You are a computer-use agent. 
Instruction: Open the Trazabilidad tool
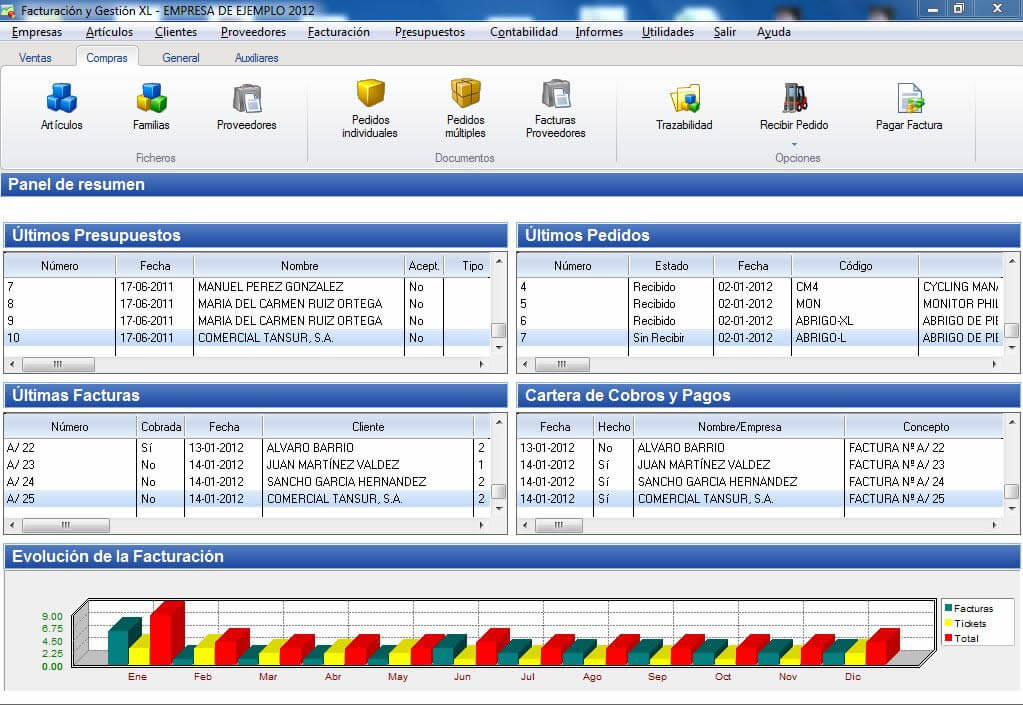coord(684,99)
